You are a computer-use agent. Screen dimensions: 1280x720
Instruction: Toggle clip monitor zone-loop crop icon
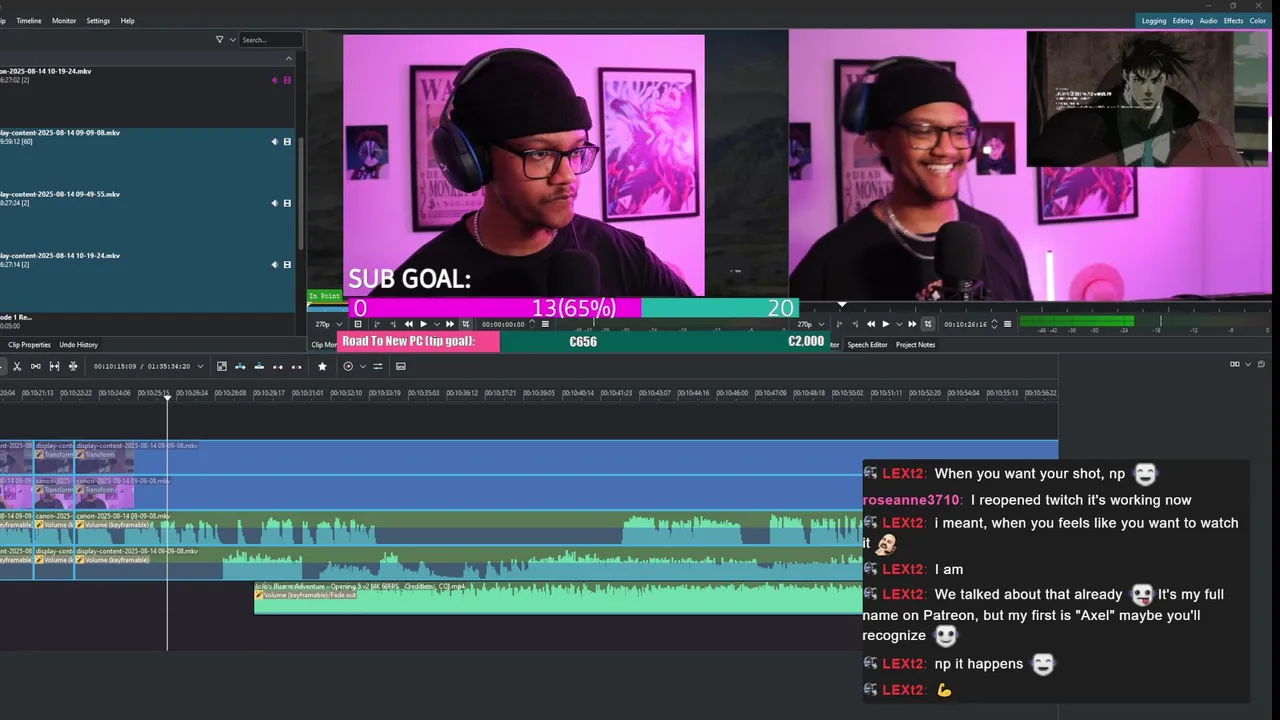465,324
